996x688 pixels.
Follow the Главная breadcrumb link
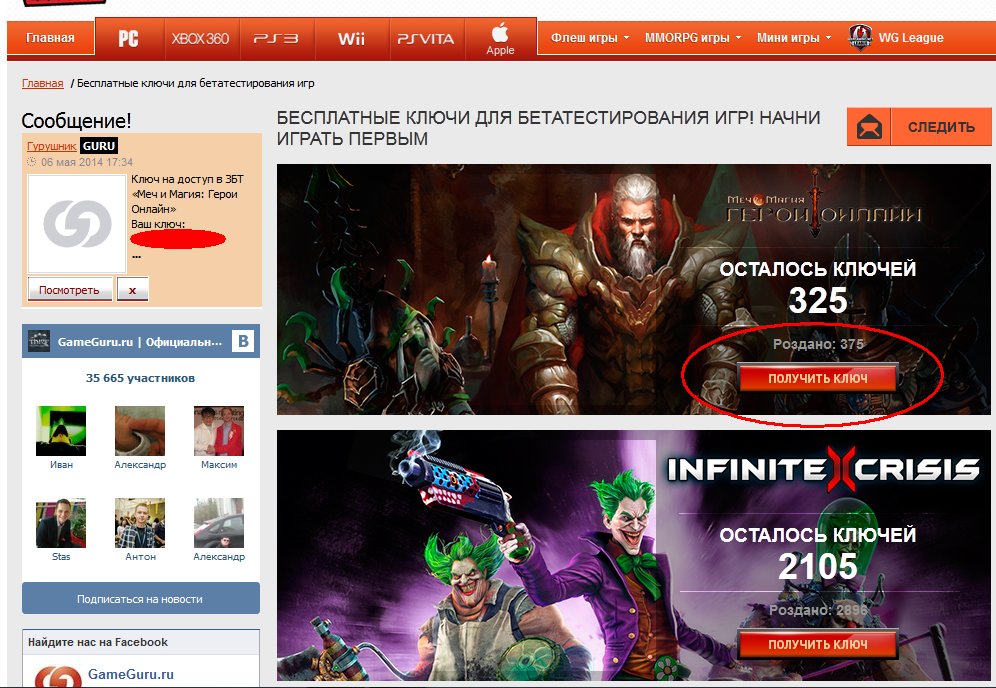click(x=43, y=83)
